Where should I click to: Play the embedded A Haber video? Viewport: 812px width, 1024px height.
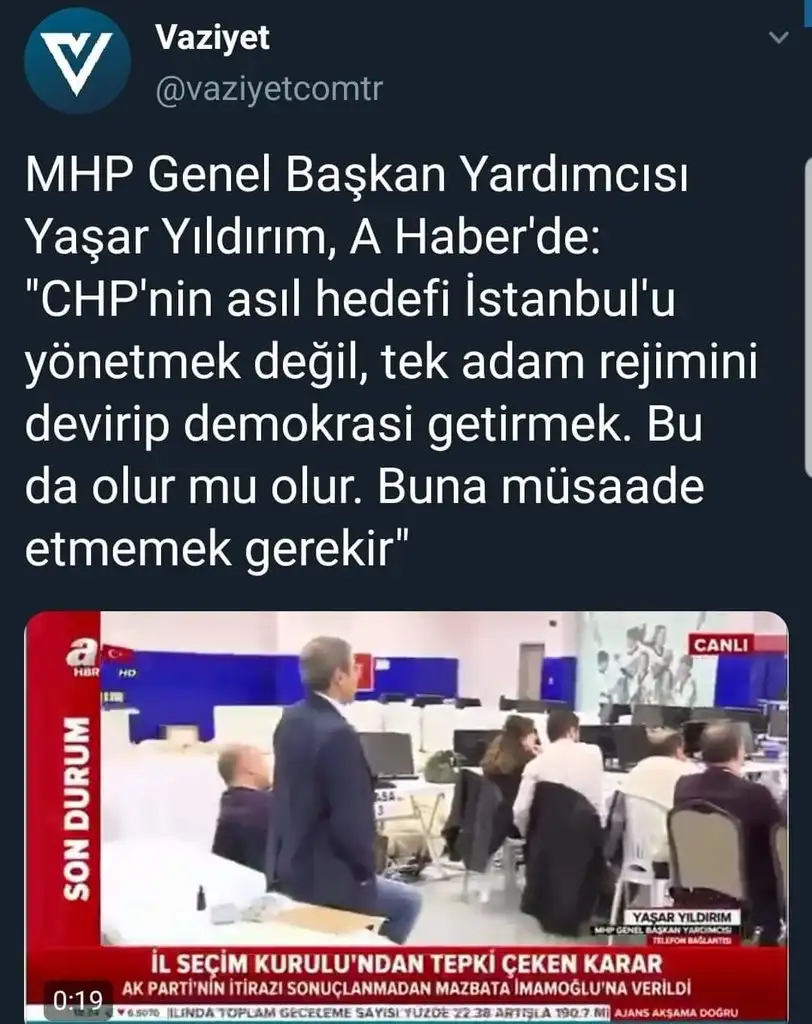[406, 816]
